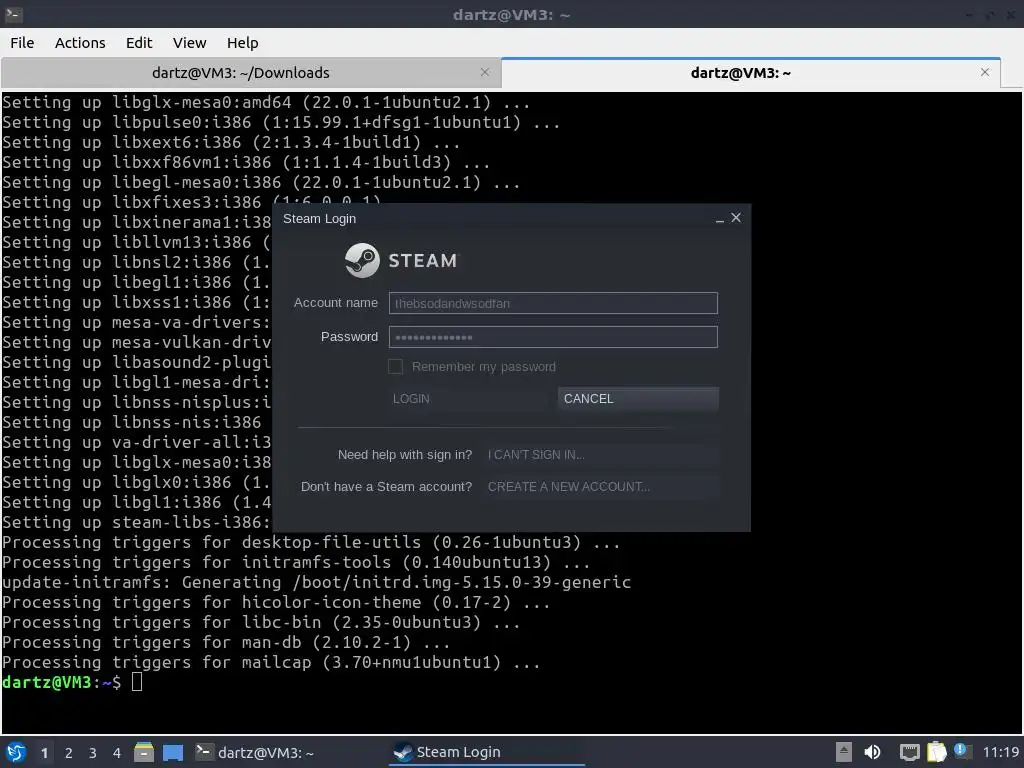Open the file manager from taskbar
The height and width of the screenshot is (768, 1024).
tap(144, 752)
